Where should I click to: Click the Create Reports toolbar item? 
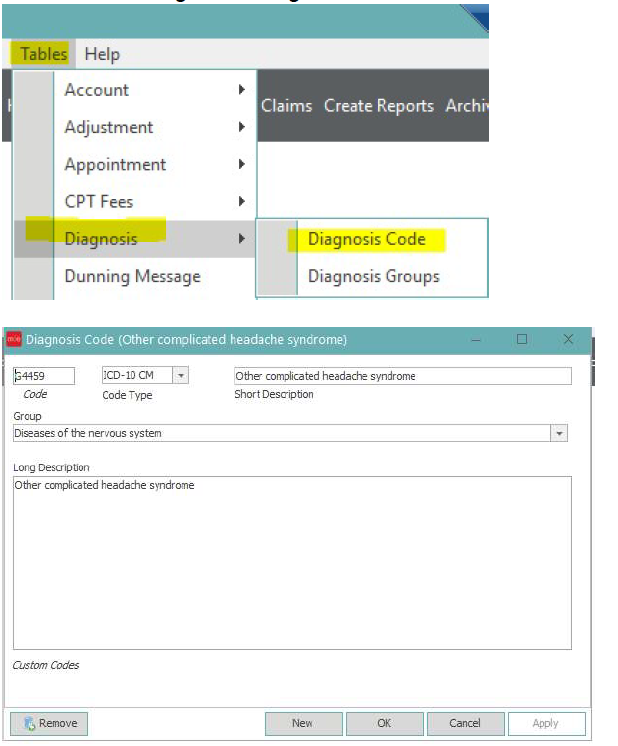[x=378, y=105]
